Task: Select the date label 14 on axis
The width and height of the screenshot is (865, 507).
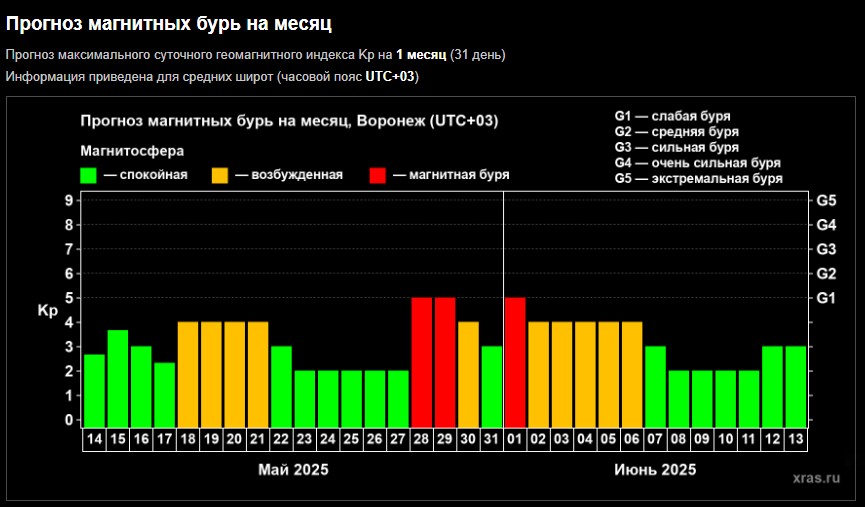Action: [95, 438]
